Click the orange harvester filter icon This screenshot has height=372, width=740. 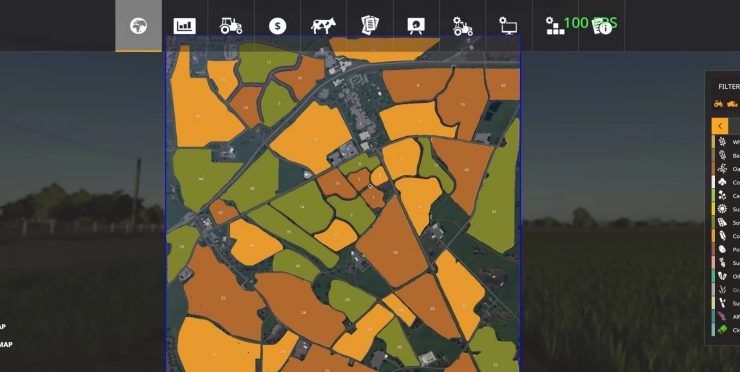click(x=732, y=104)
